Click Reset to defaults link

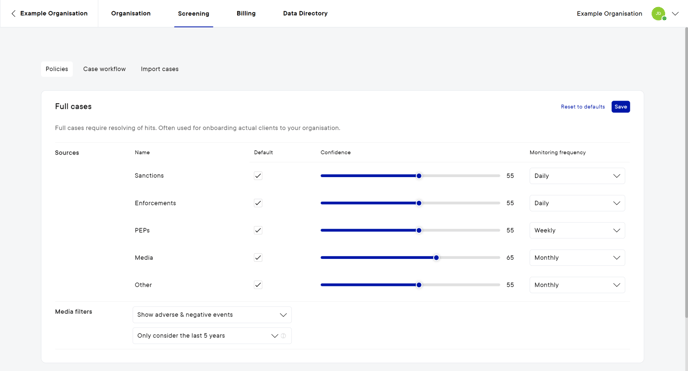(583, 107)
